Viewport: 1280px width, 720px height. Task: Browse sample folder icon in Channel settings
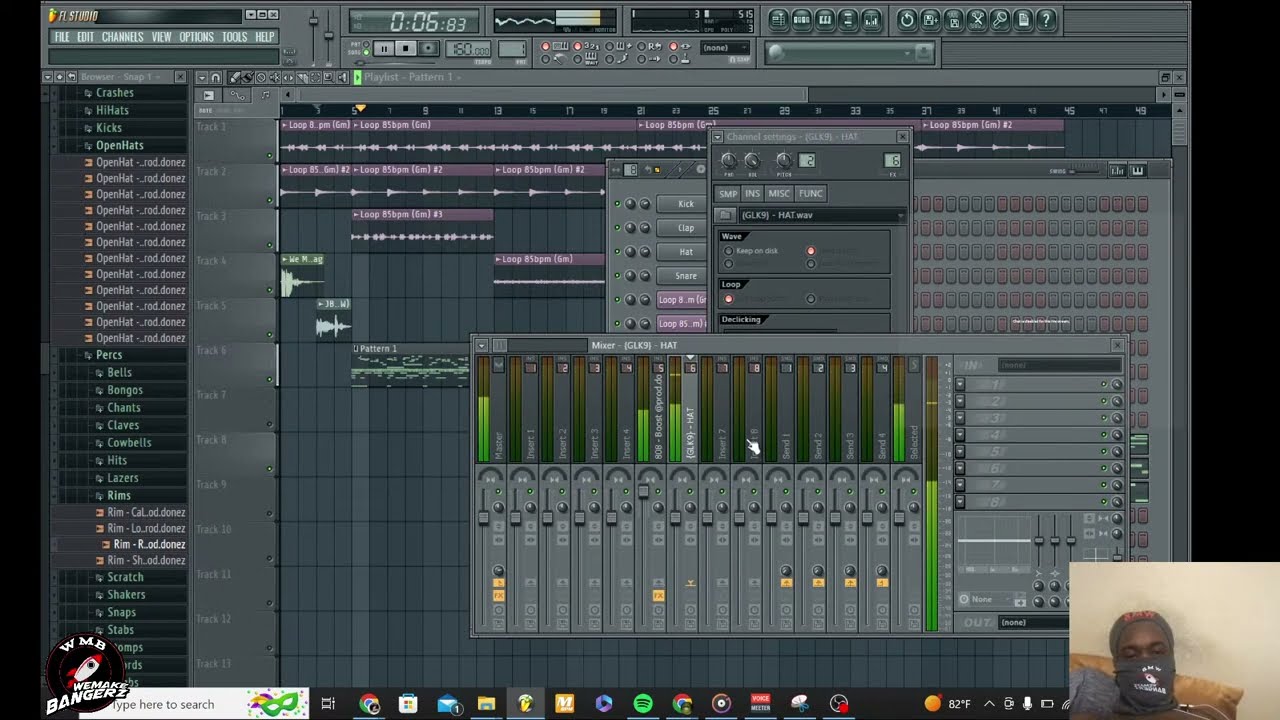pyautogui.click(x=725, y=215)
